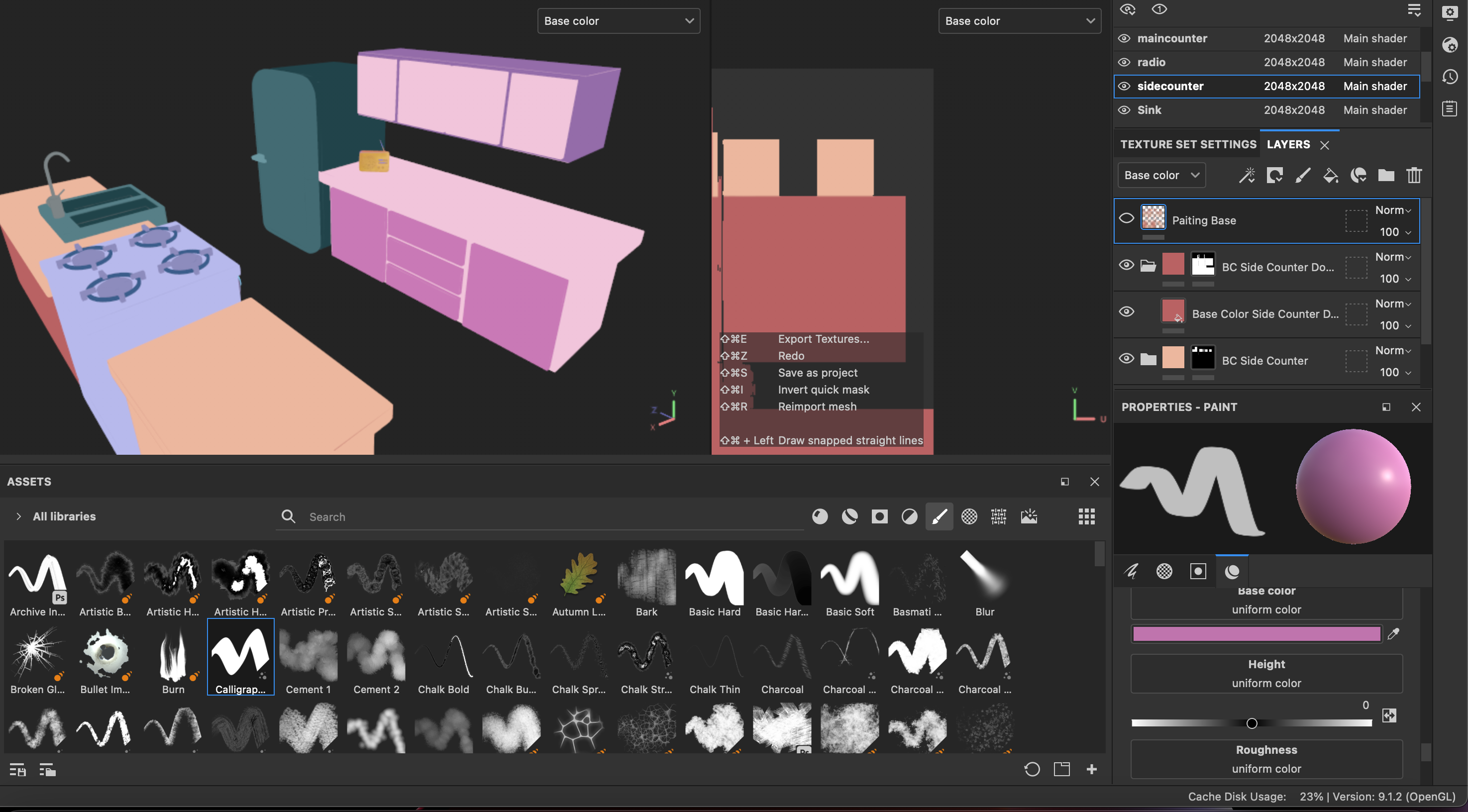The image size is (1468, 812).
Task: Hide the Paiting Base layer
Action: (1126, 219)
